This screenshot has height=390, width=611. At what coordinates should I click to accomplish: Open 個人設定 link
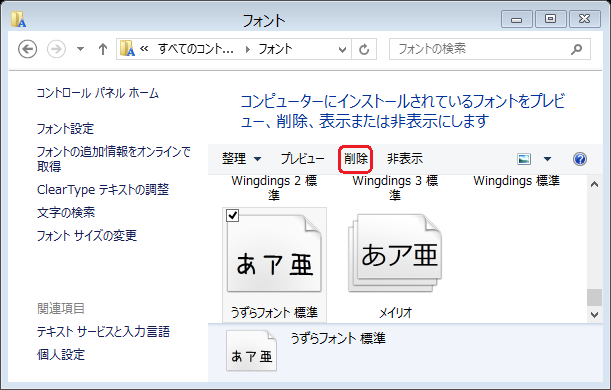point(61,355)
